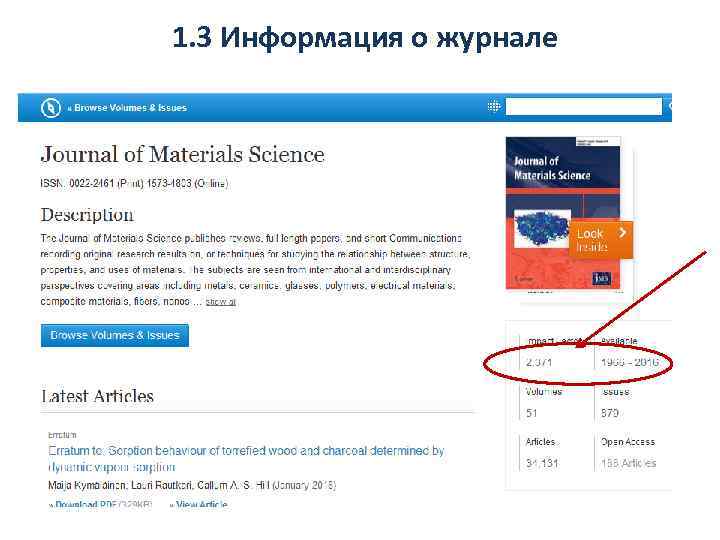
Task: Click the Issues label in stats panel
Action: coord(615,392)
